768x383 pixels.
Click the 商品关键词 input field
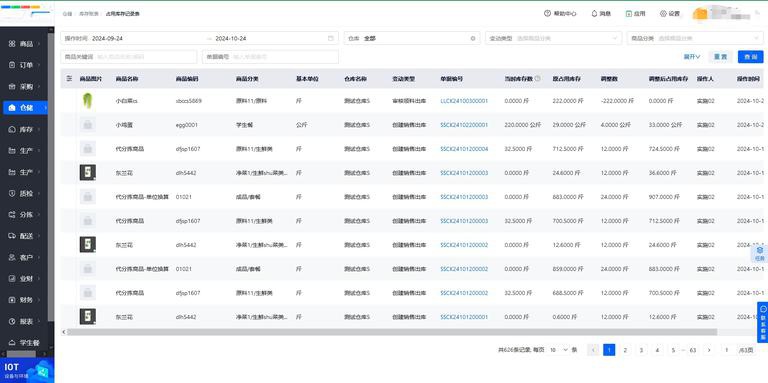pyautogui.click(x=129, y=57)
